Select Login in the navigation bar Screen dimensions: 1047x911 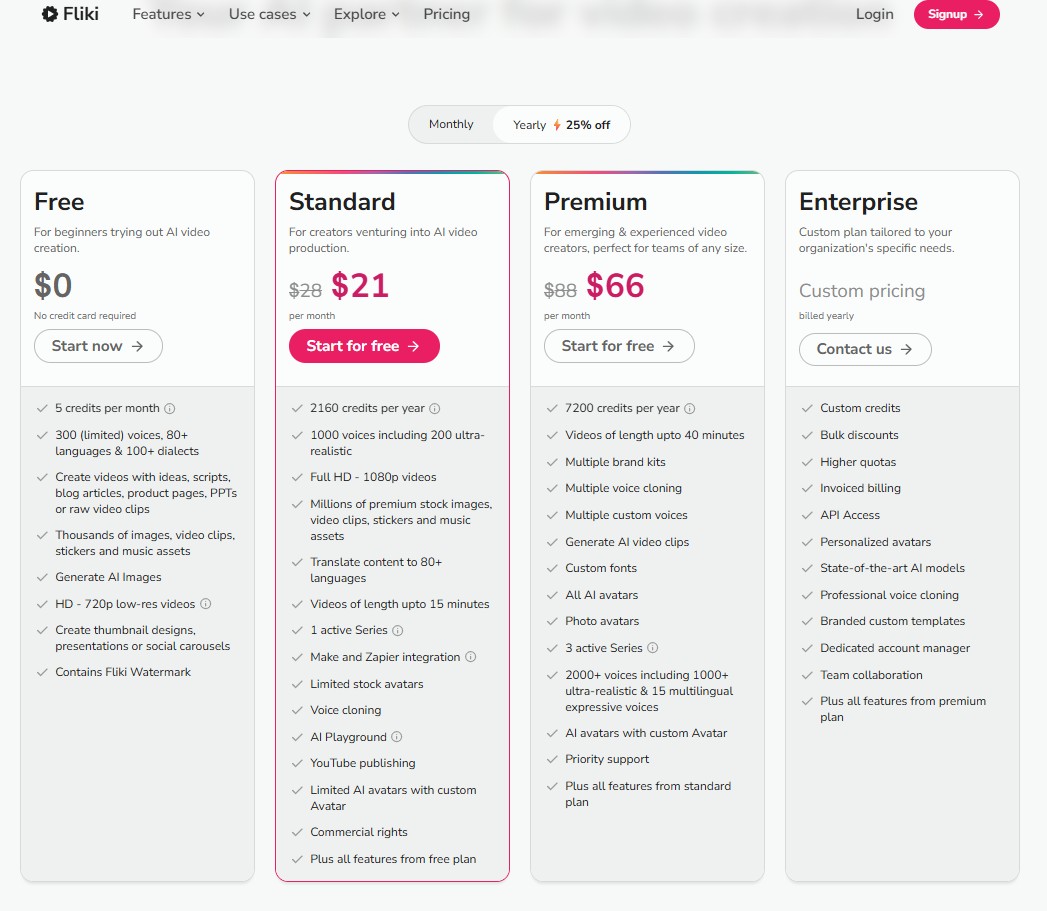tap(874, 14)
